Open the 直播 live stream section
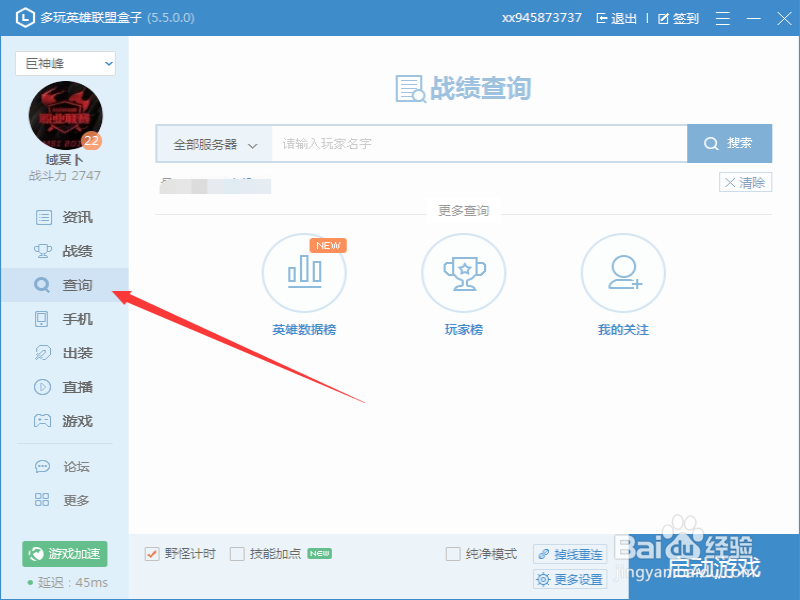 pyautogui.click(x=64, y=387)
